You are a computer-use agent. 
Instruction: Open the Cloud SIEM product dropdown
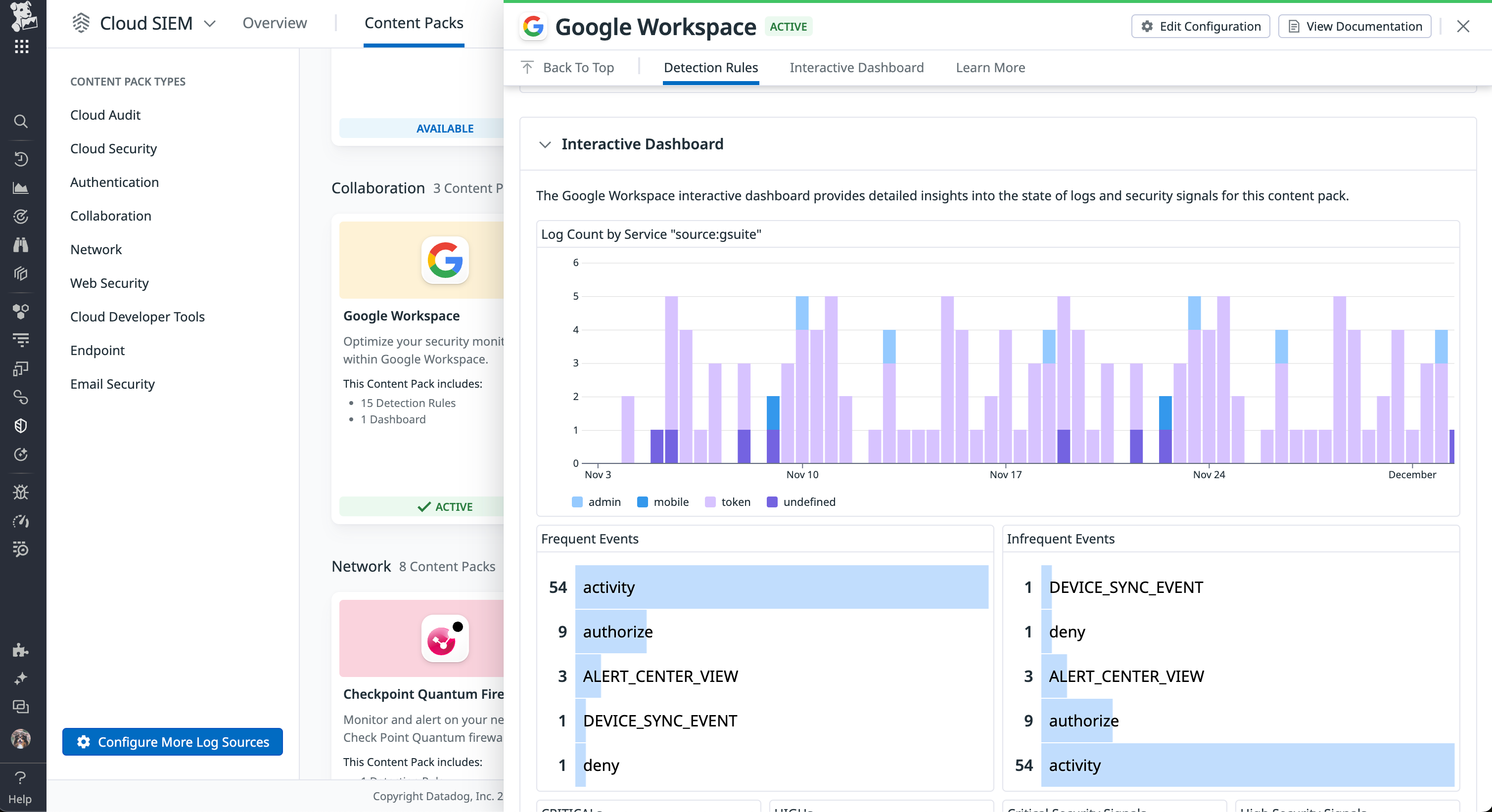(210, 24)
